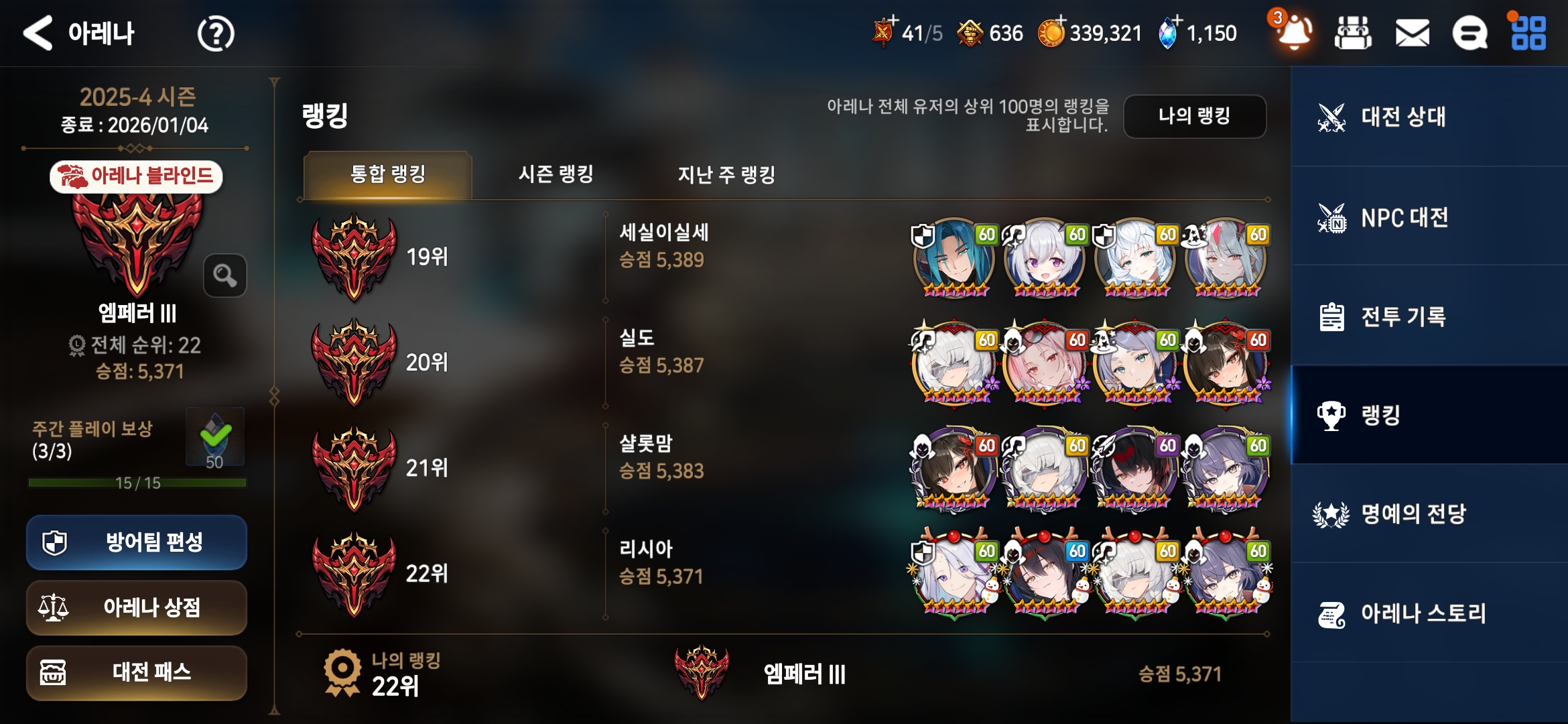Viewport: 1568px width, 724px height.
Task: Claim the weekly play reward checkmark box
Action: click(215, 437)
